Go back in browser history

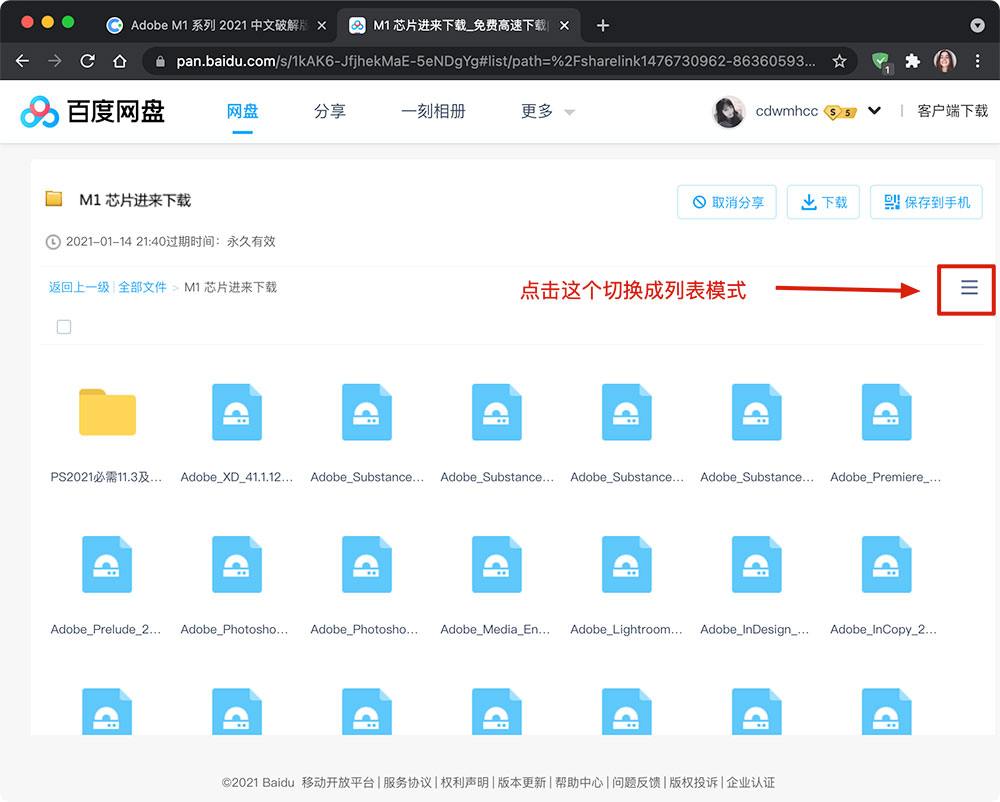(22, 61)
